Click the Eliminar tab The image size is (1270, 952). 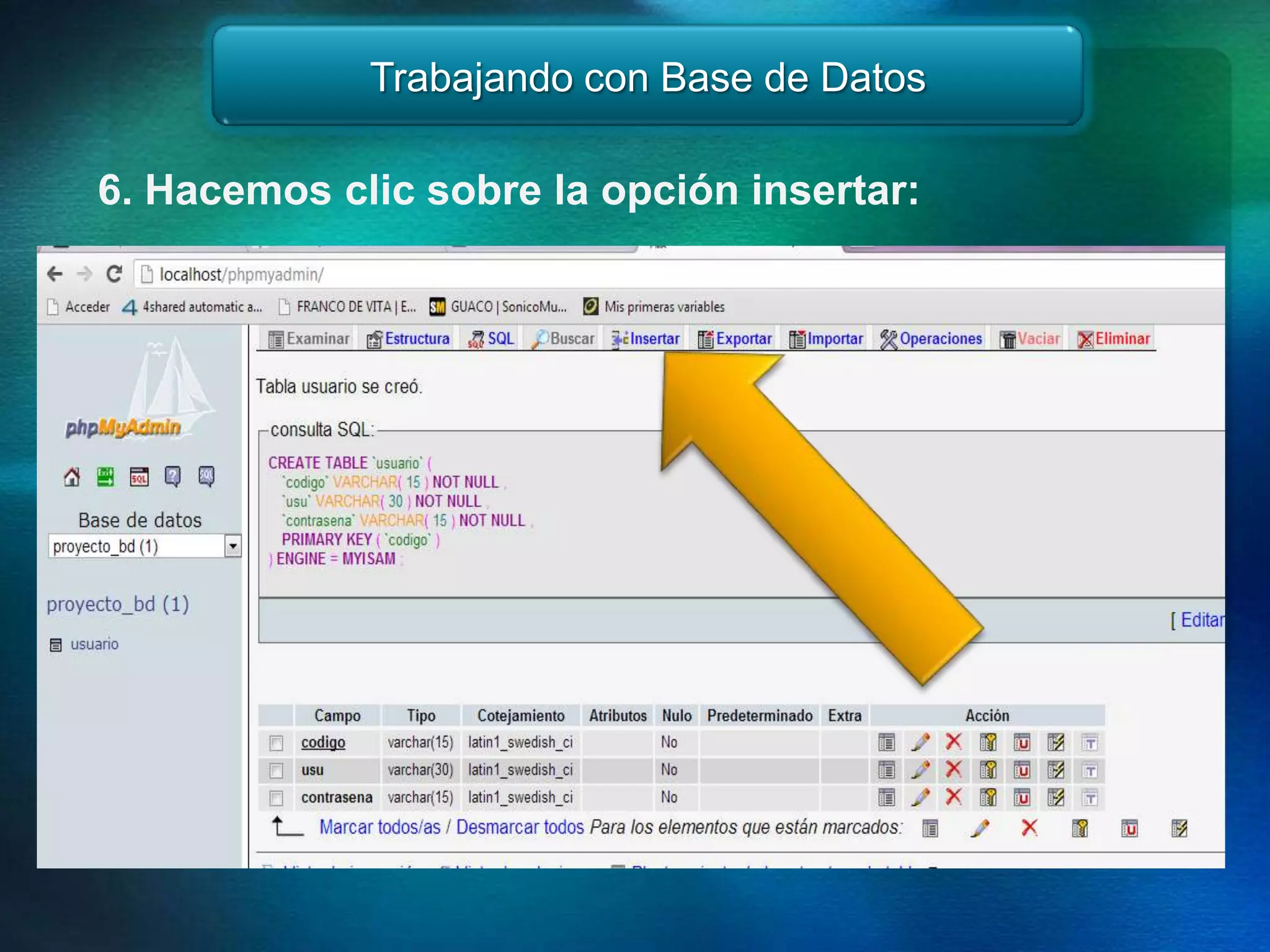coord(1114,338)
